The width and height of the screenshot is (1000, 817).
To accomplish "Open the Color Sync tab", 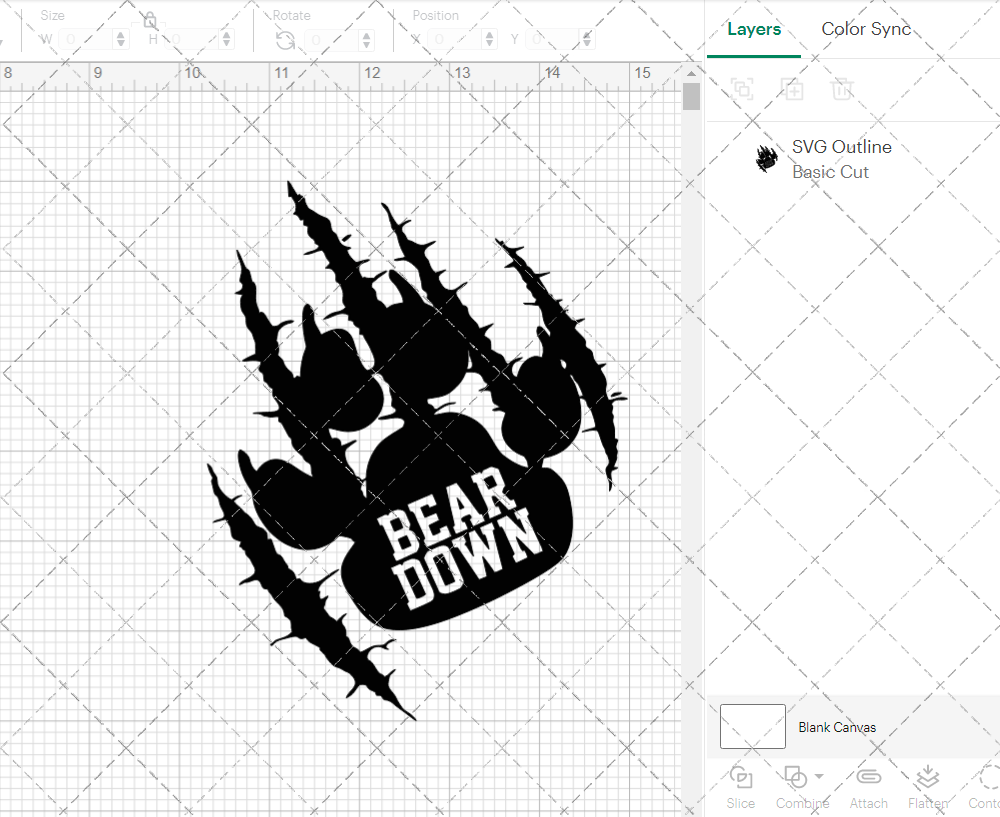I will pyautogui.click(x=866, y=29).
